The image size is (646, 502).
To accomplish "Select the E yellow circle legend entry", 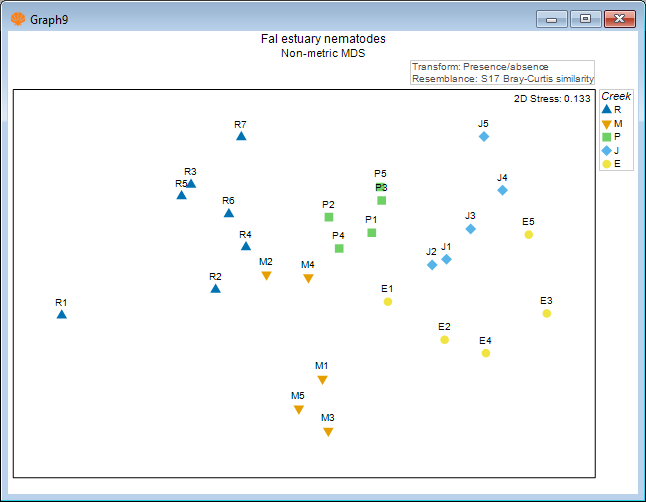I will [x=611, y=163].
